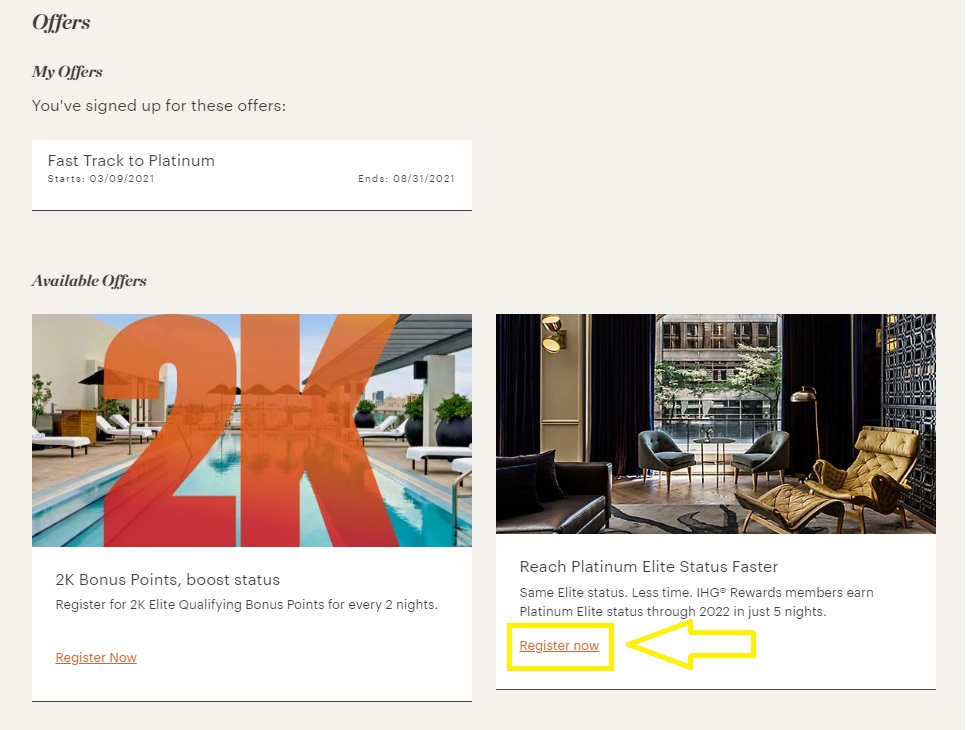966x730 pixels.
Task: Click the yellow arrow pointing at Register now
Action: click(x=690, y=645)
